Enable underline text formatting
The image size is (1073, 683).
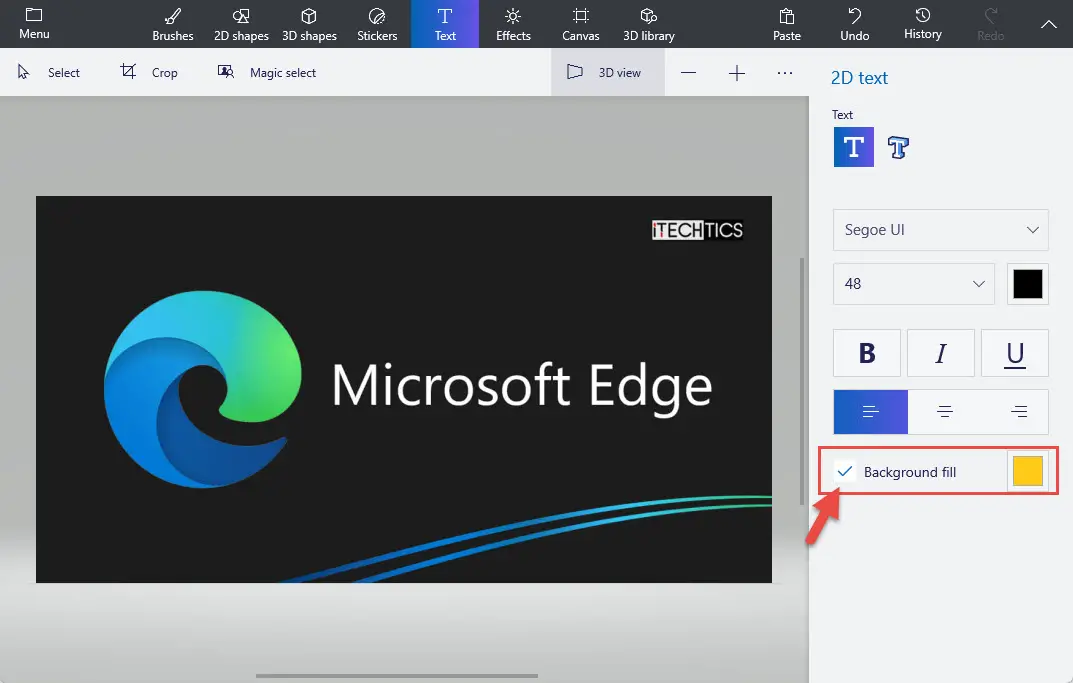click(x=1014, y=353)
